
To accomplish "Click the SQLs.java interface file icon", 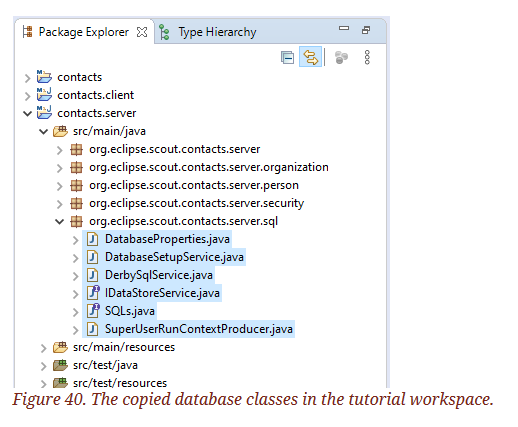I will (93, 310).
